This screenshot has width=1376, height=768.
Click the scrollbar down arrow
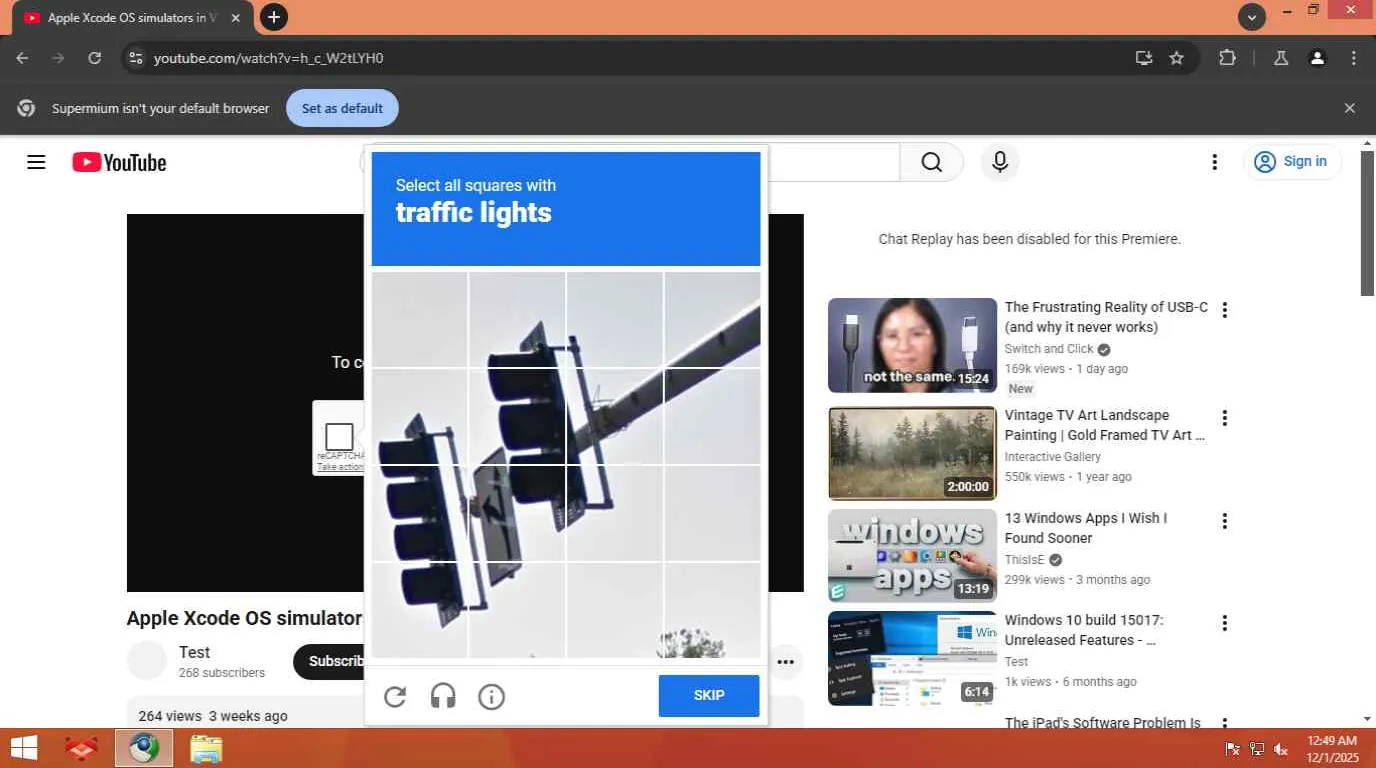tap(1367, 719)
